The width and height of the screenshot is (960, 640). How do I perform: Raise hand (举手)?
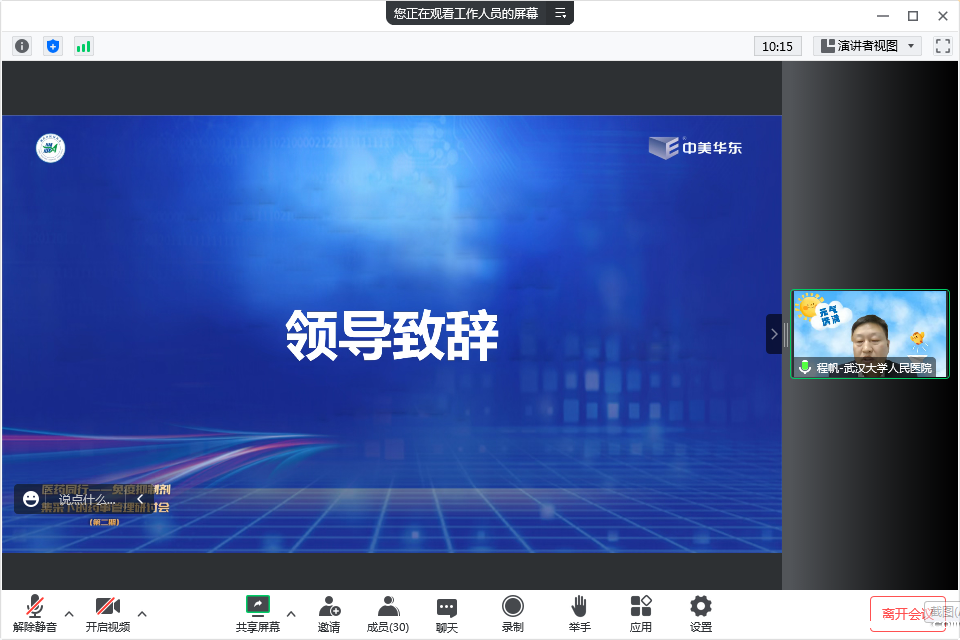point(579,613)
